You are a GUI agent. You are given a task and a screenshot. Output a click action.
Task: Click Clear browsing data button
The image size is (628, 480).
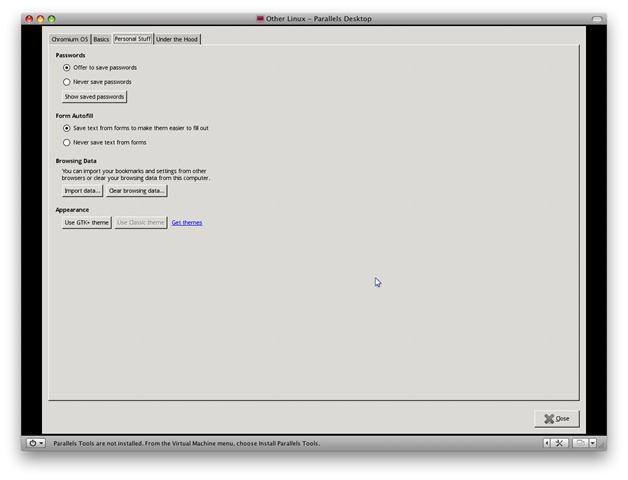pyautogui.click(x=136, y=191)
